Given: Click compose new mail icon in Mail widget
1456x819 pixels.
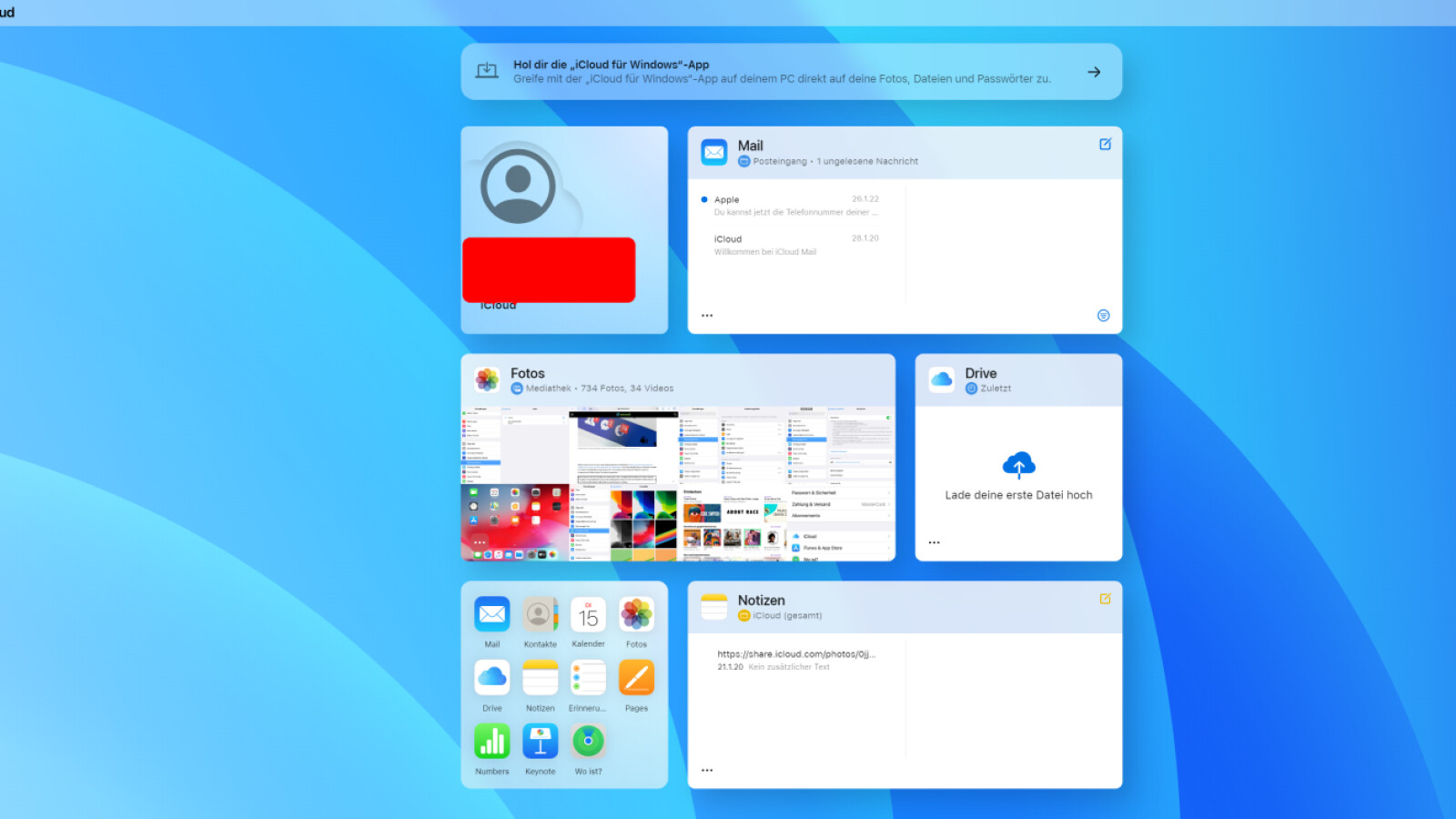Looking at the screenshot, I should click(1105, 144).
